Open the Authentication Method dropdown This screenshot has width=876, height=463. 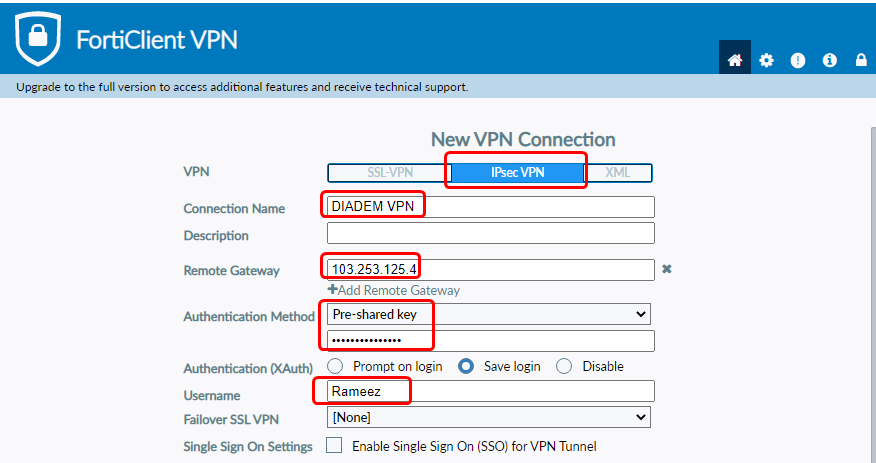[x=489, y=314]
